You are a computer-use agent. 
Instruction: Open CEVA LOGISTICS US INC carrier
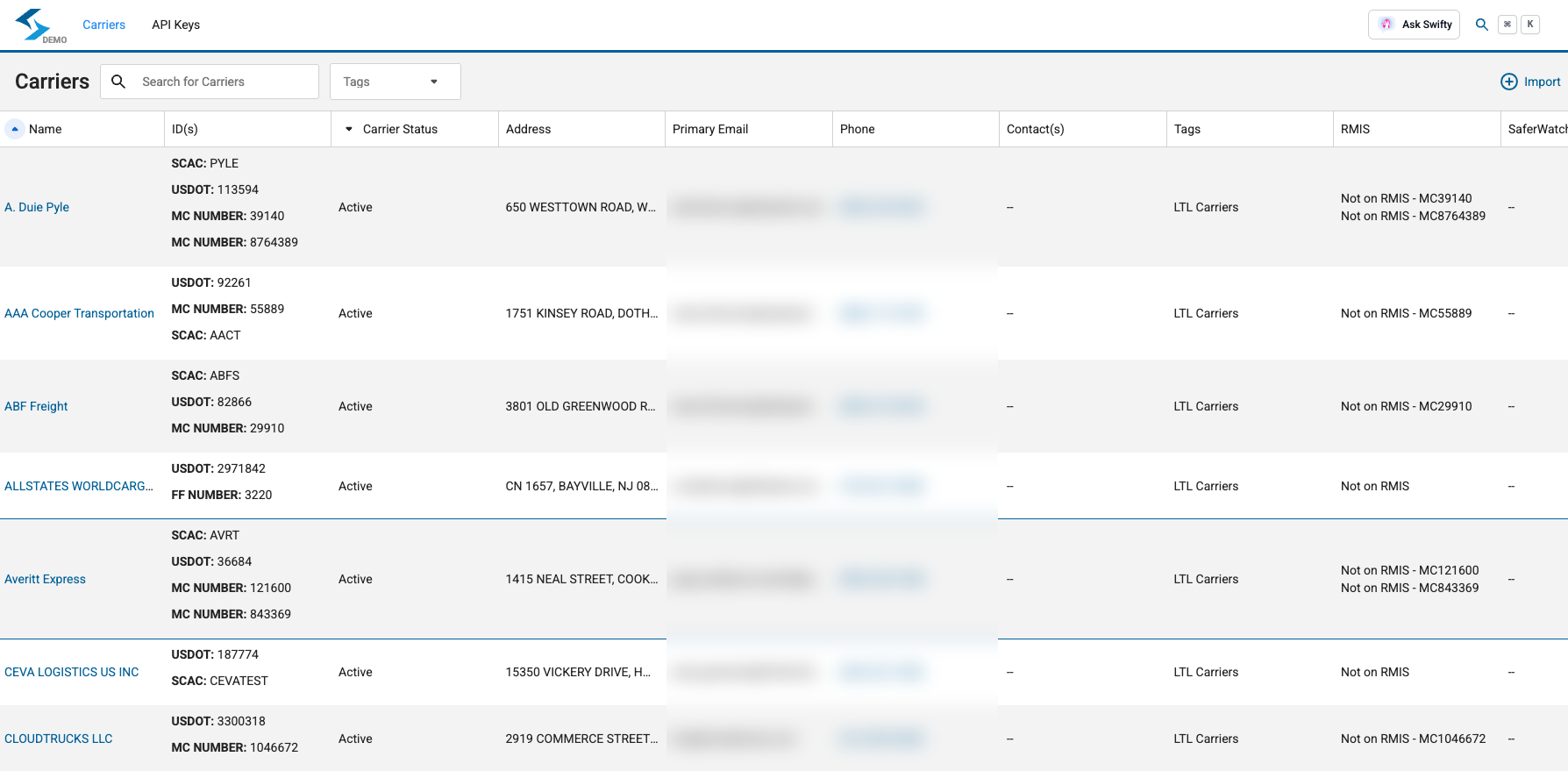72,672
